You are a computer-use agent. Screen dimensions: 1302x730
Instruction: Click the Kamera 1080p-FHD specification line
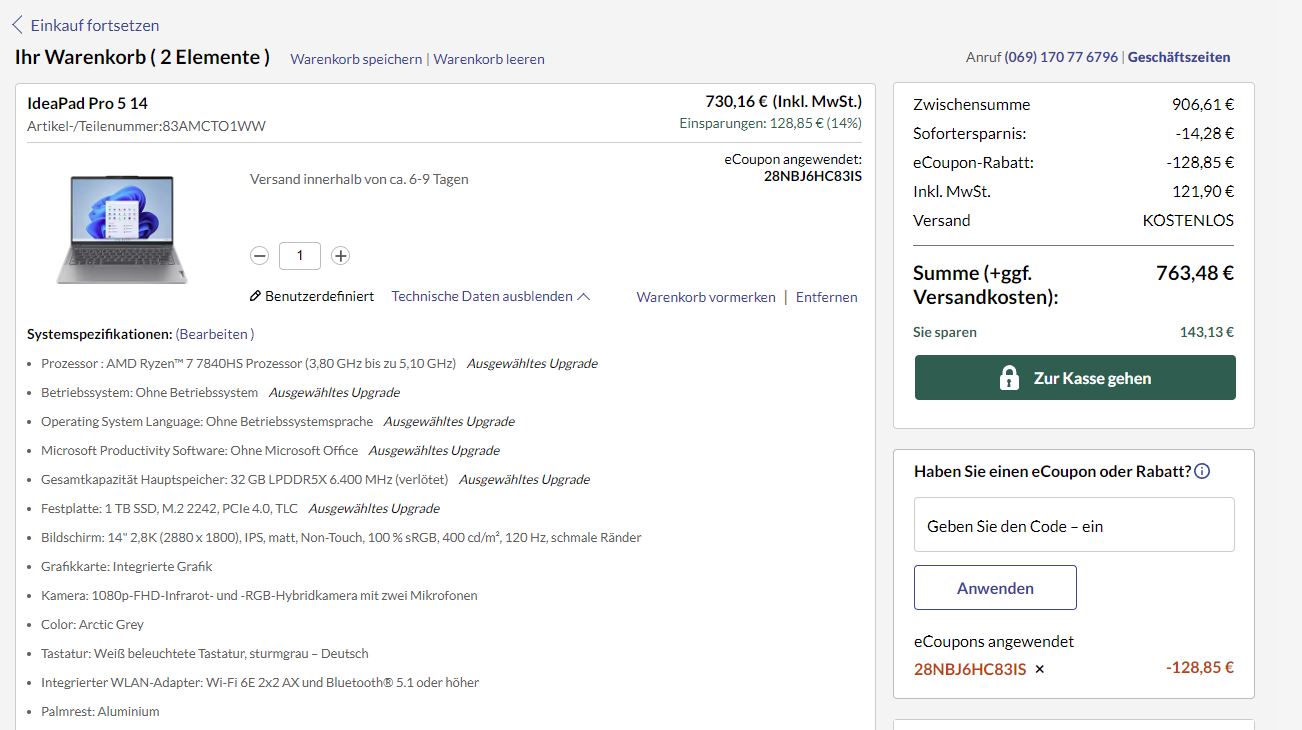click(259, 595)
